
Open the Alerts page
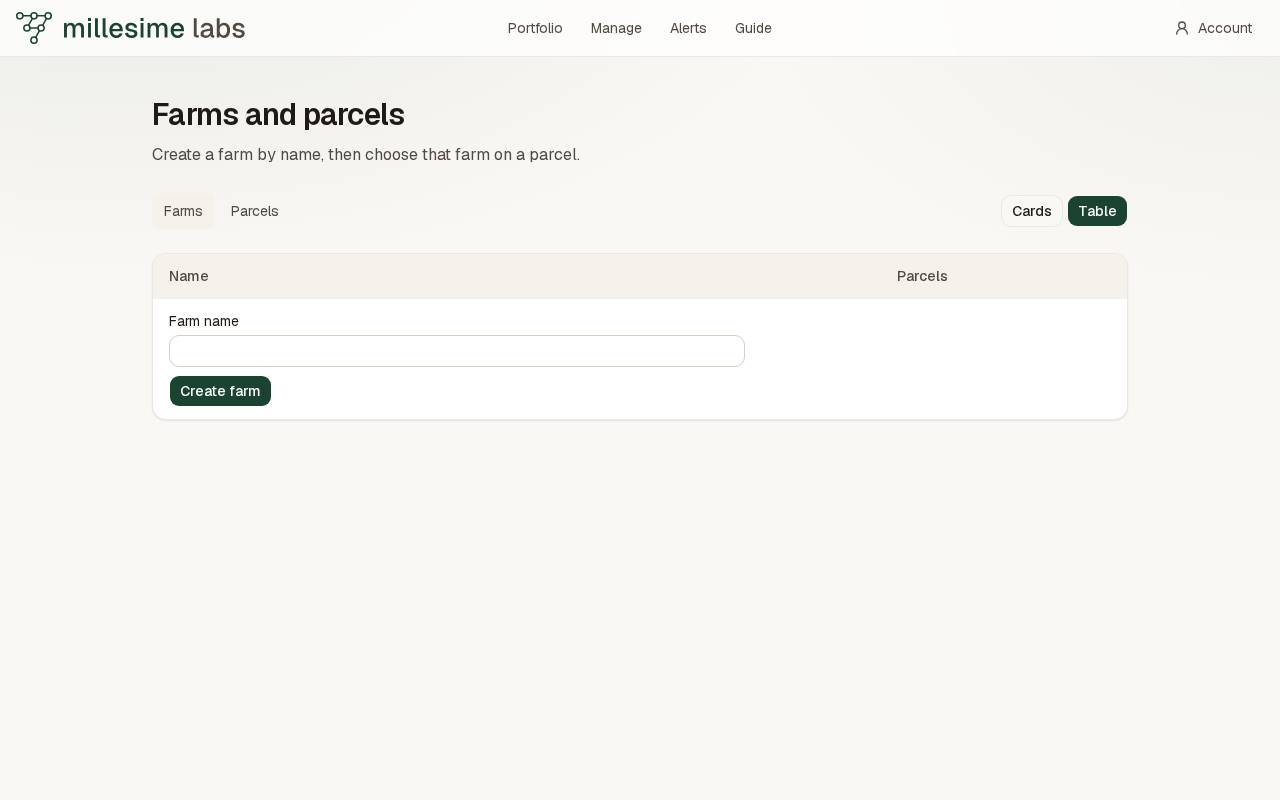pos(688,28)
